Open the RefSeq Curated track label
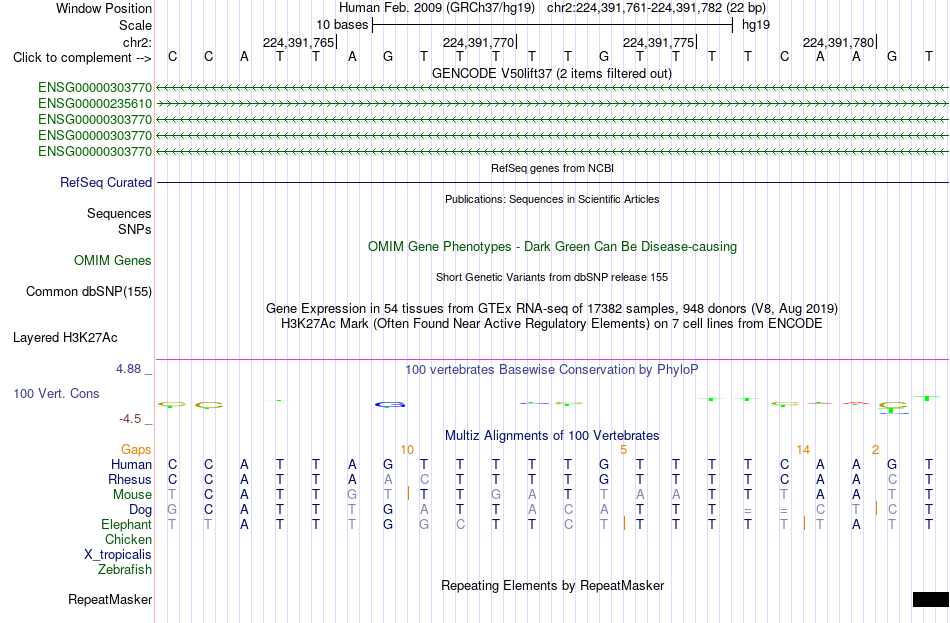 pos(106,182)
